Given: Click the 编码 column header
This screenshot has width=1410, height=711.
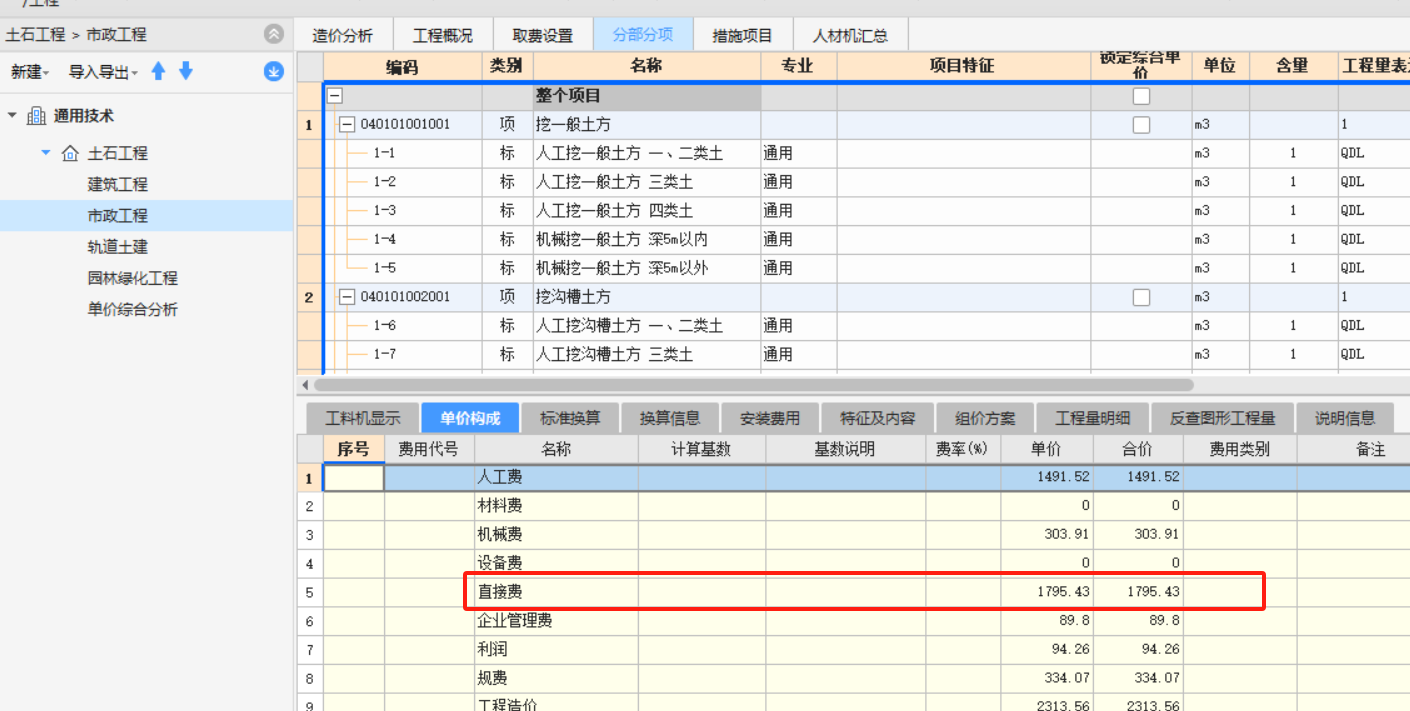Looking at the screenshot, I should [402, 66].
